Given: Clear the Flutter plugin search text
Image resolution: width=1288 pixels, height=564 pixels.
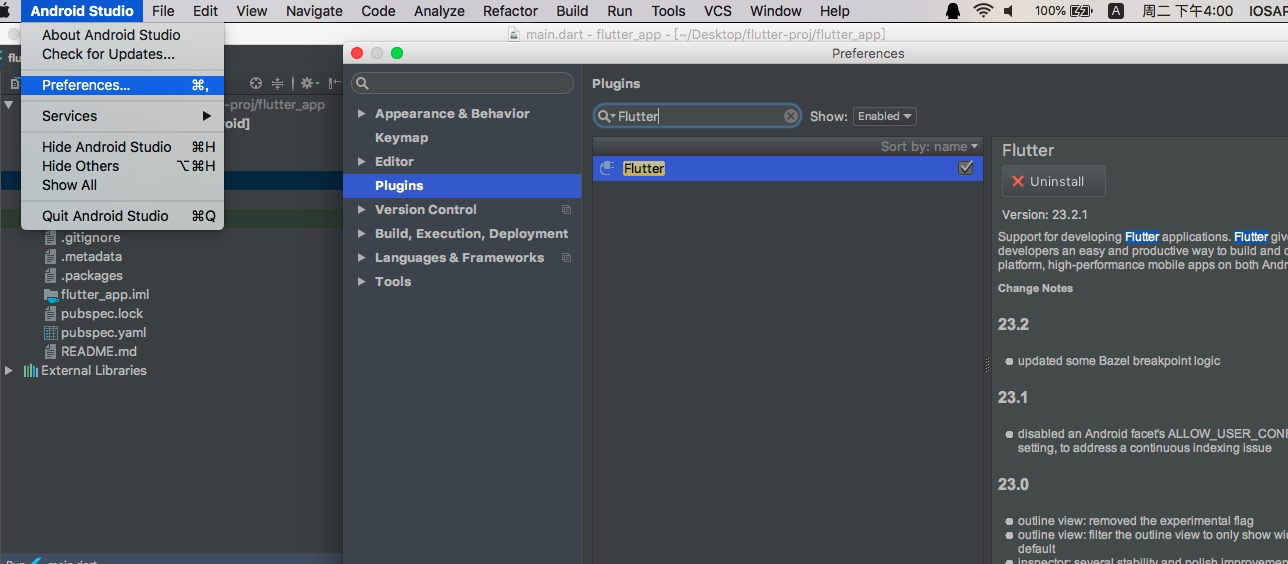Looking at the screenshot, I should coord(791,116).
